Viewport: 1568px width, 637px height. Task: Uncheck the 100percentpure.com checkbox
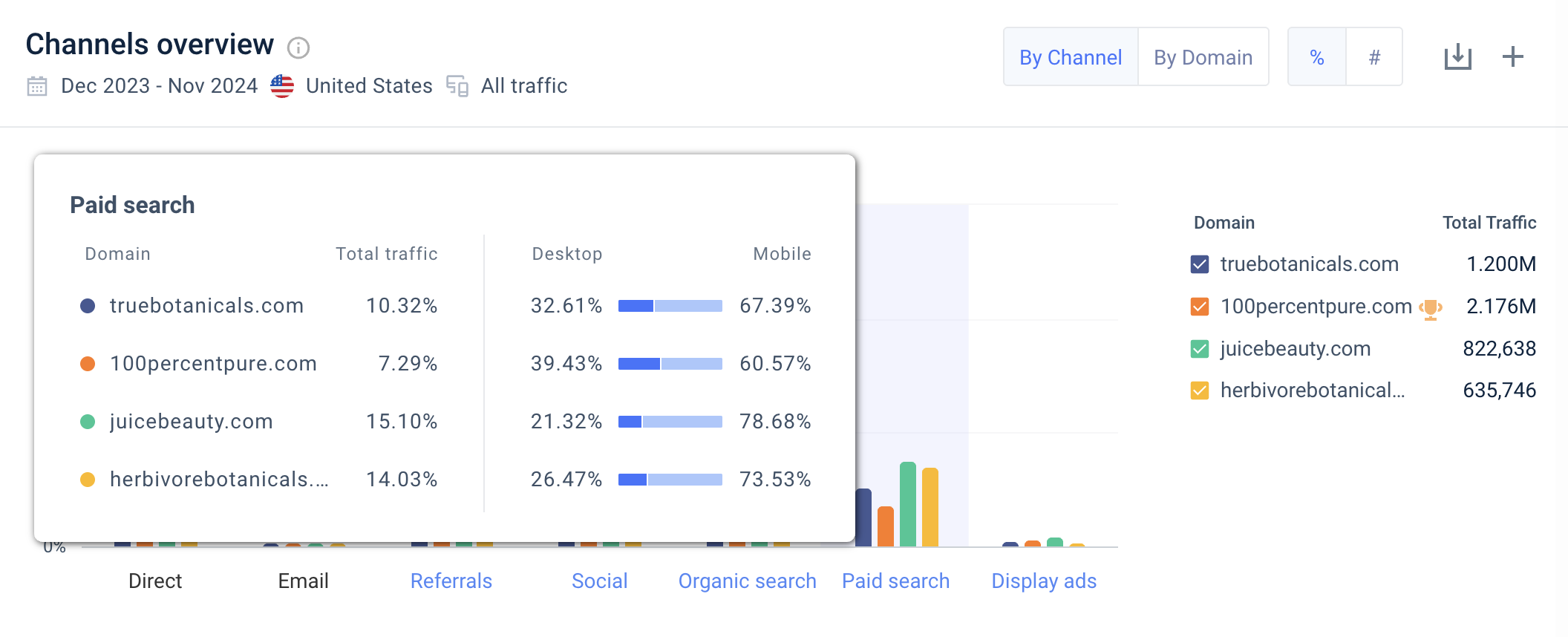(x=1200, y=307)
